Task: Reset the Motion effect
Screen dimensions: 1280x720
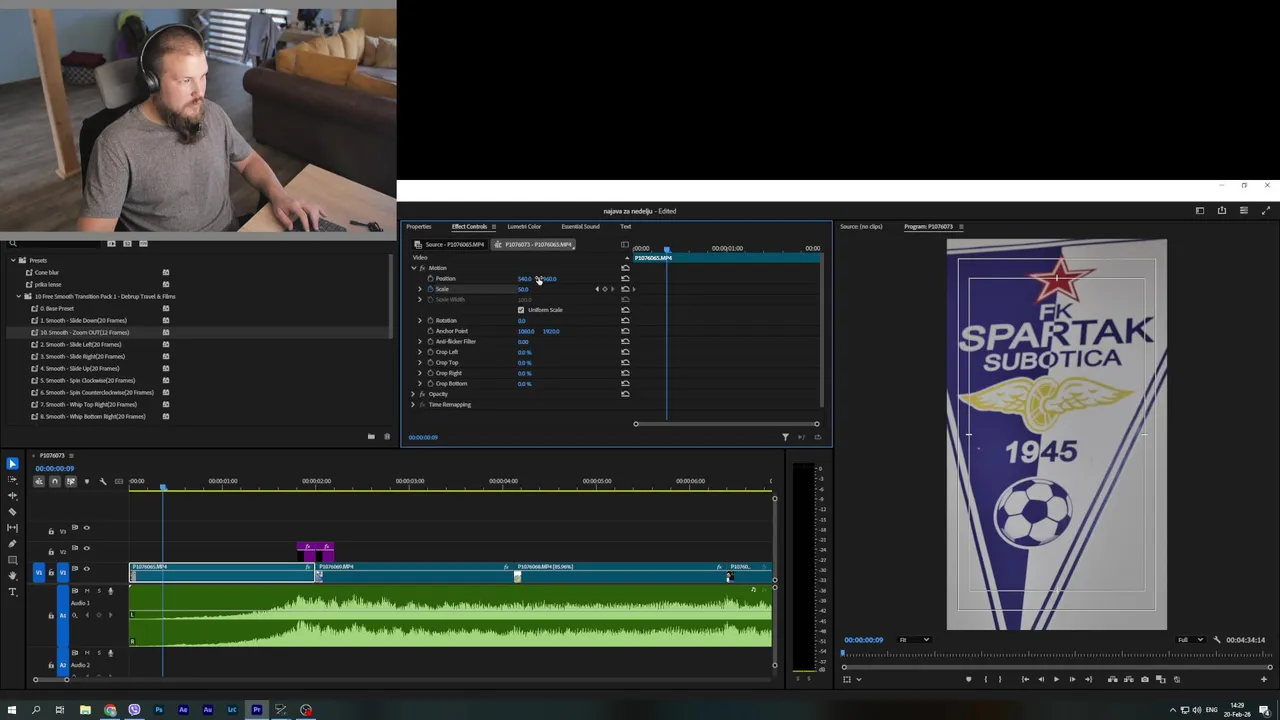Action: (x=625, y=268)
